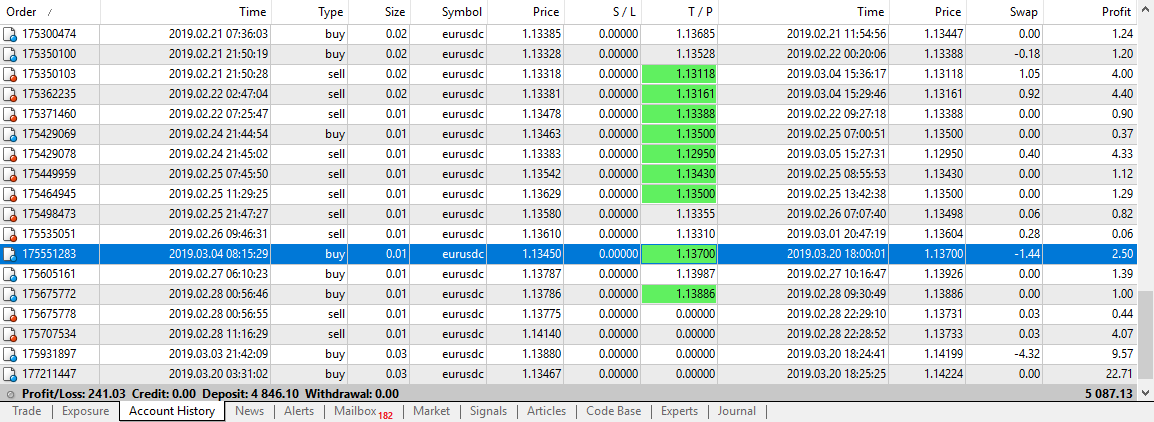Click the buy order icon for 177211447
The image size is (1154, 422).
(x=10, y=373)
